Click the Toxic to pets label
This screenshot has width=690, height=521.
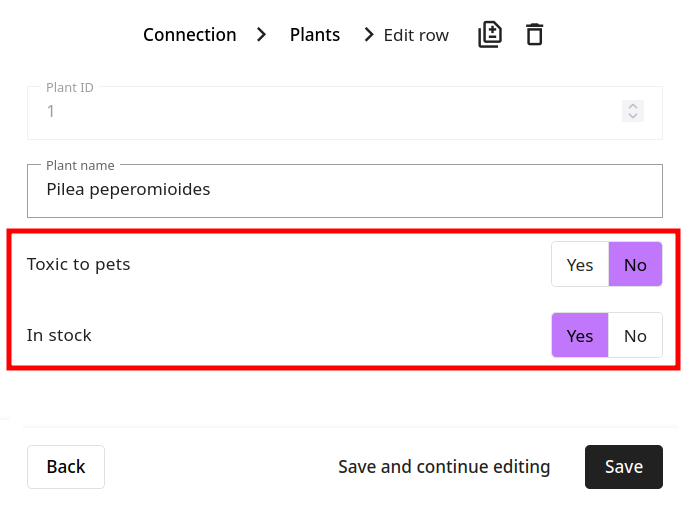(x=79, y=265)
